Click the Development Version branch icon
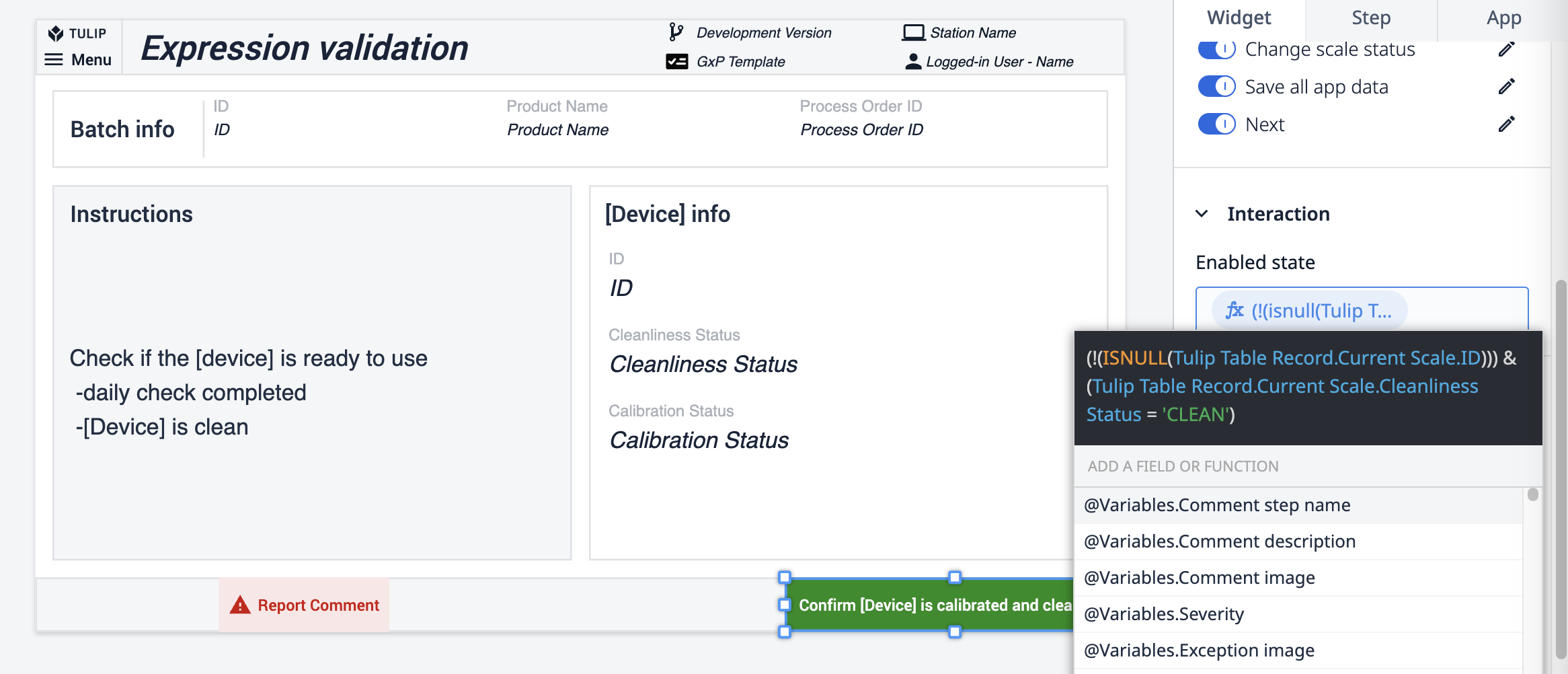This screenshot has height=674, width=1568. (676, 32)
